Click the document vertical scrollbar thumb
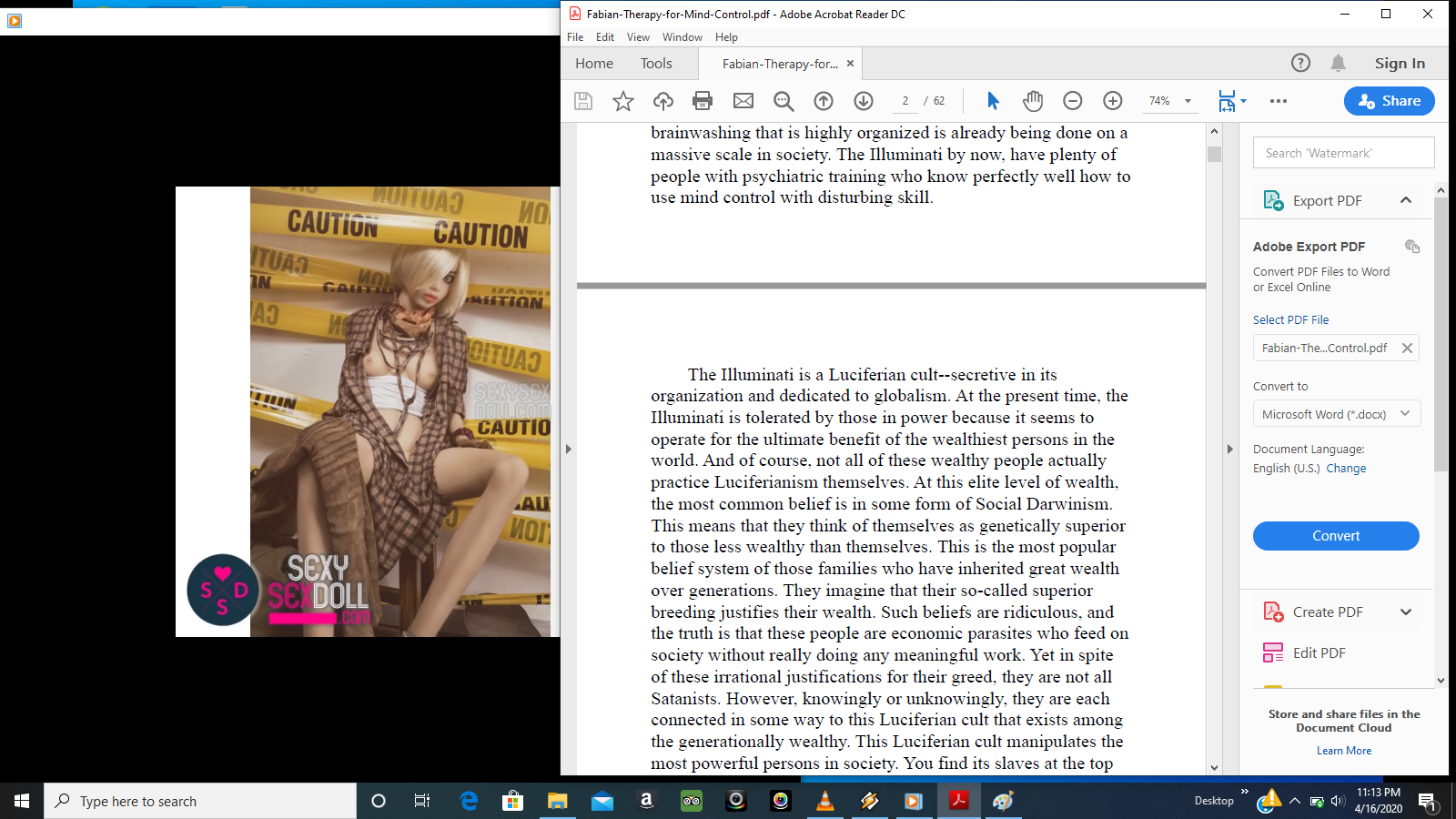The image size is (1456, 819). 1214,154
